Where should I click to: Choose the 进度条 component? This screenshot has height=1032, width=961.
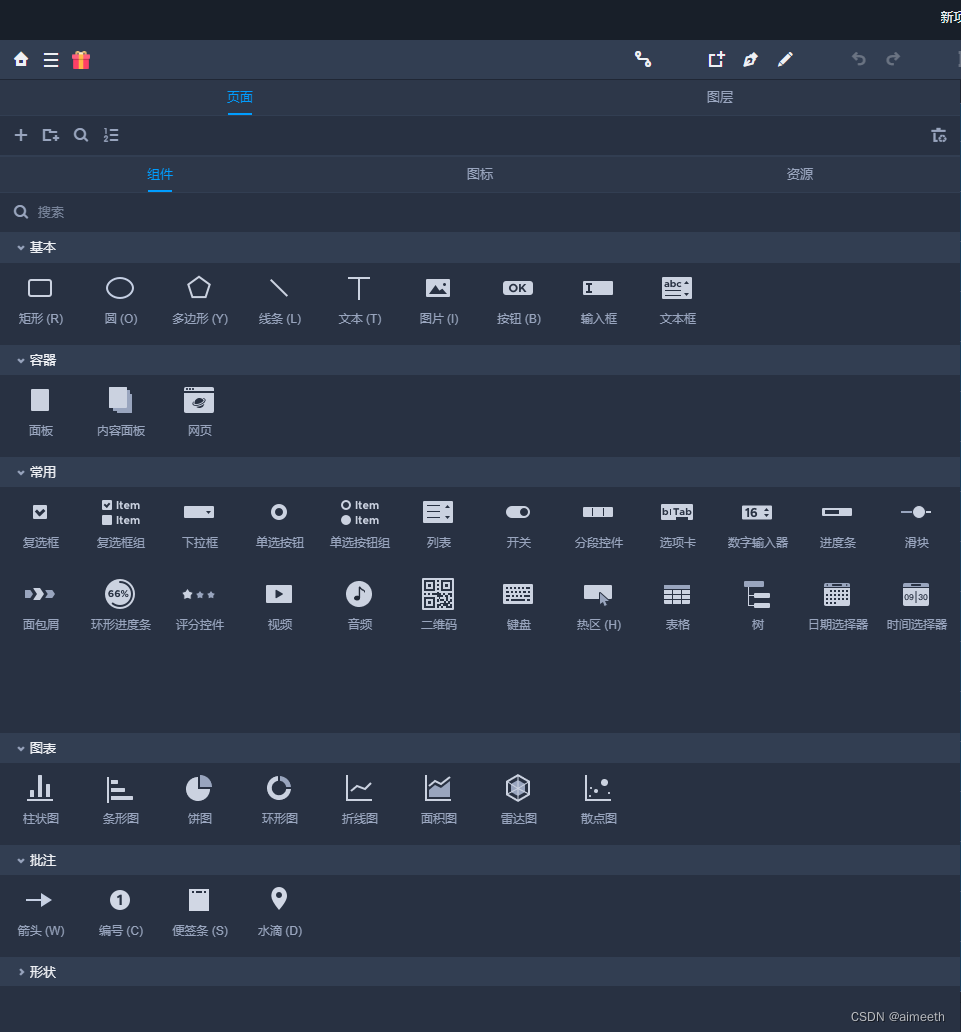pyautogui.click(x=837, y=525)
